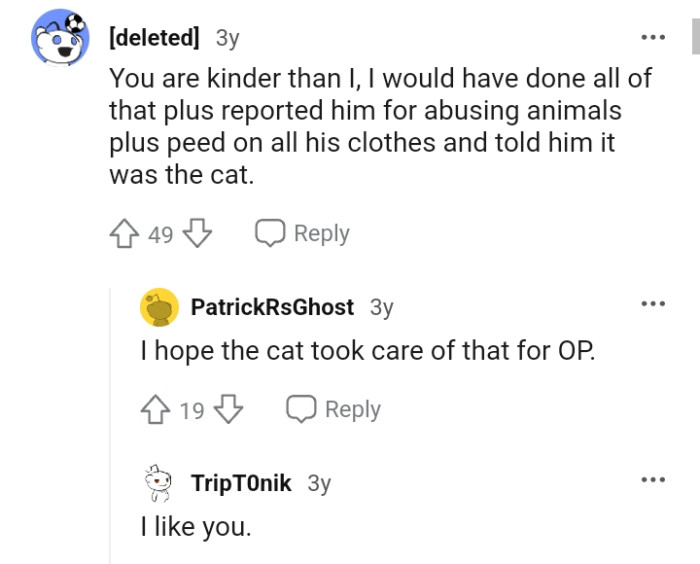Screen dimensions: 700x564
Task: Open PatrickRsGhost's profile link
Action: coord(272,308)
